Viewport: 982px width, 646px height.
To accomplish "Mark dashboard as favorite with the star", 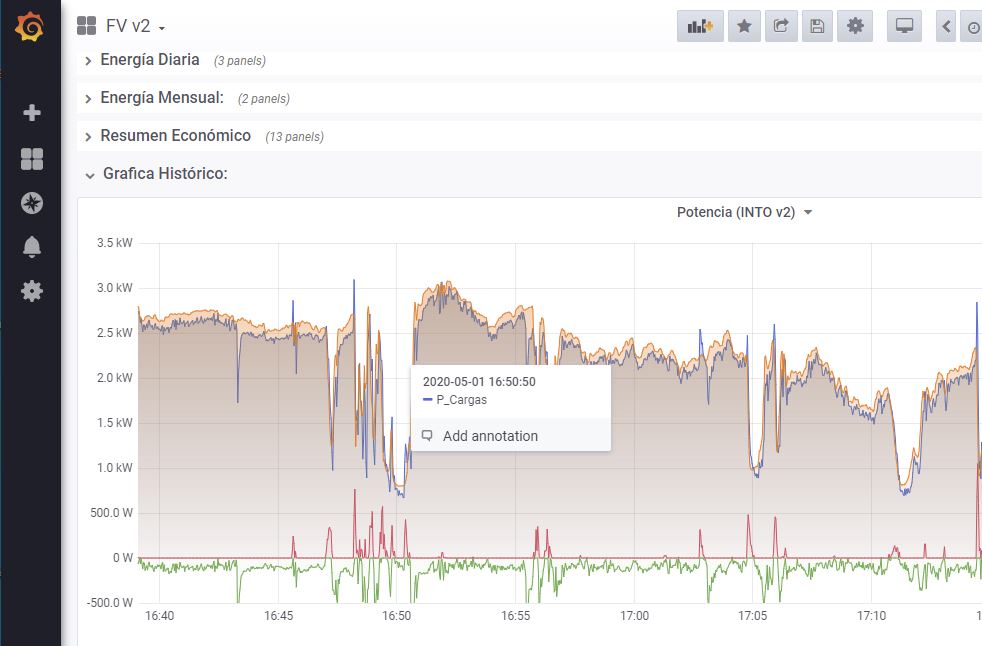I will (x=744, y=26).
